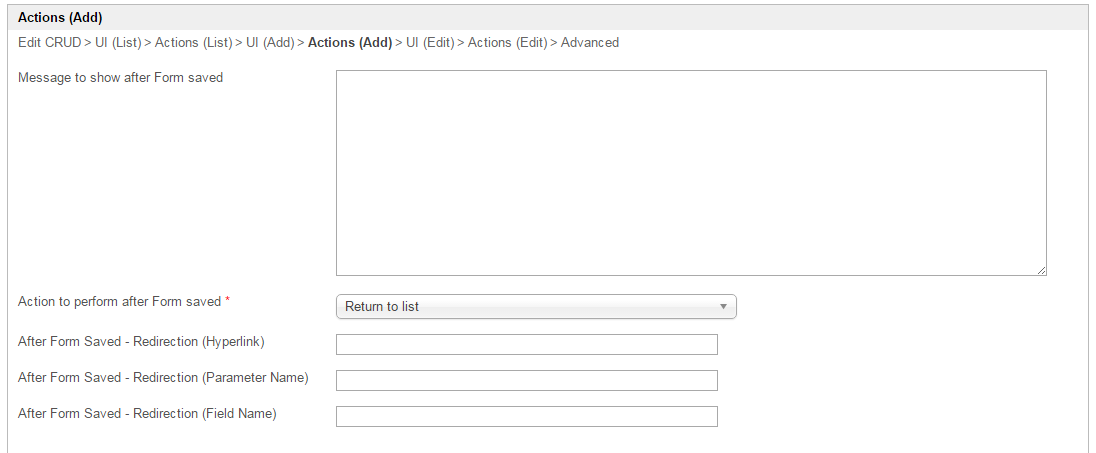Image resolution: width=1096 pixels, height=453 pixels.
Task: Focus the Redirection (Parameter Name) text field
Action: click(x=526, y=381)
